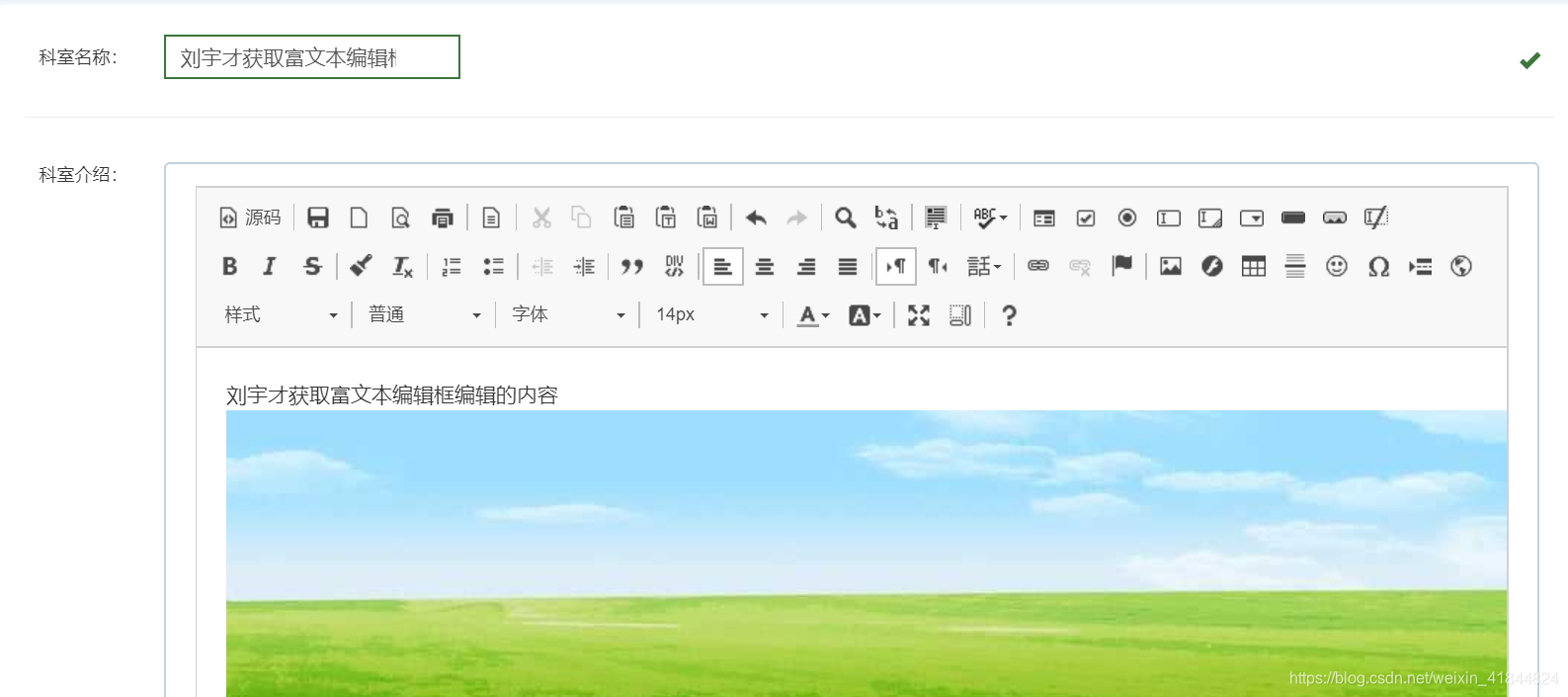Open the Text Color picker
The height and width of the screenshot is (697, 1568).
click(813, 315)
